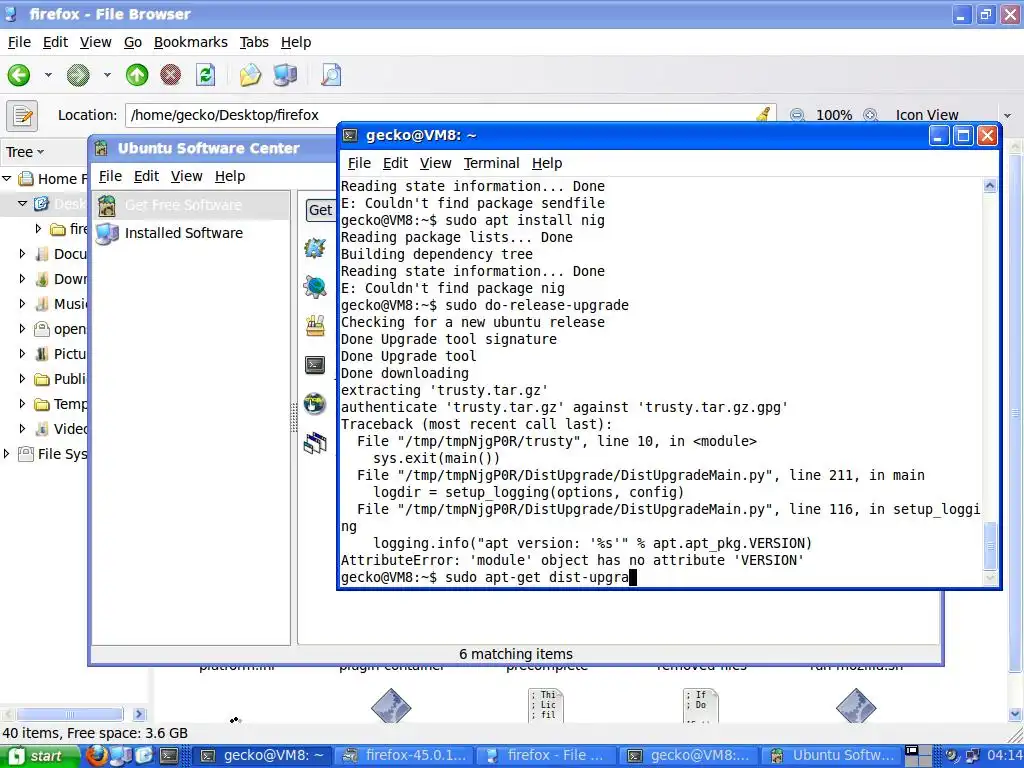Expand the Documents tree node

(22, 253)
